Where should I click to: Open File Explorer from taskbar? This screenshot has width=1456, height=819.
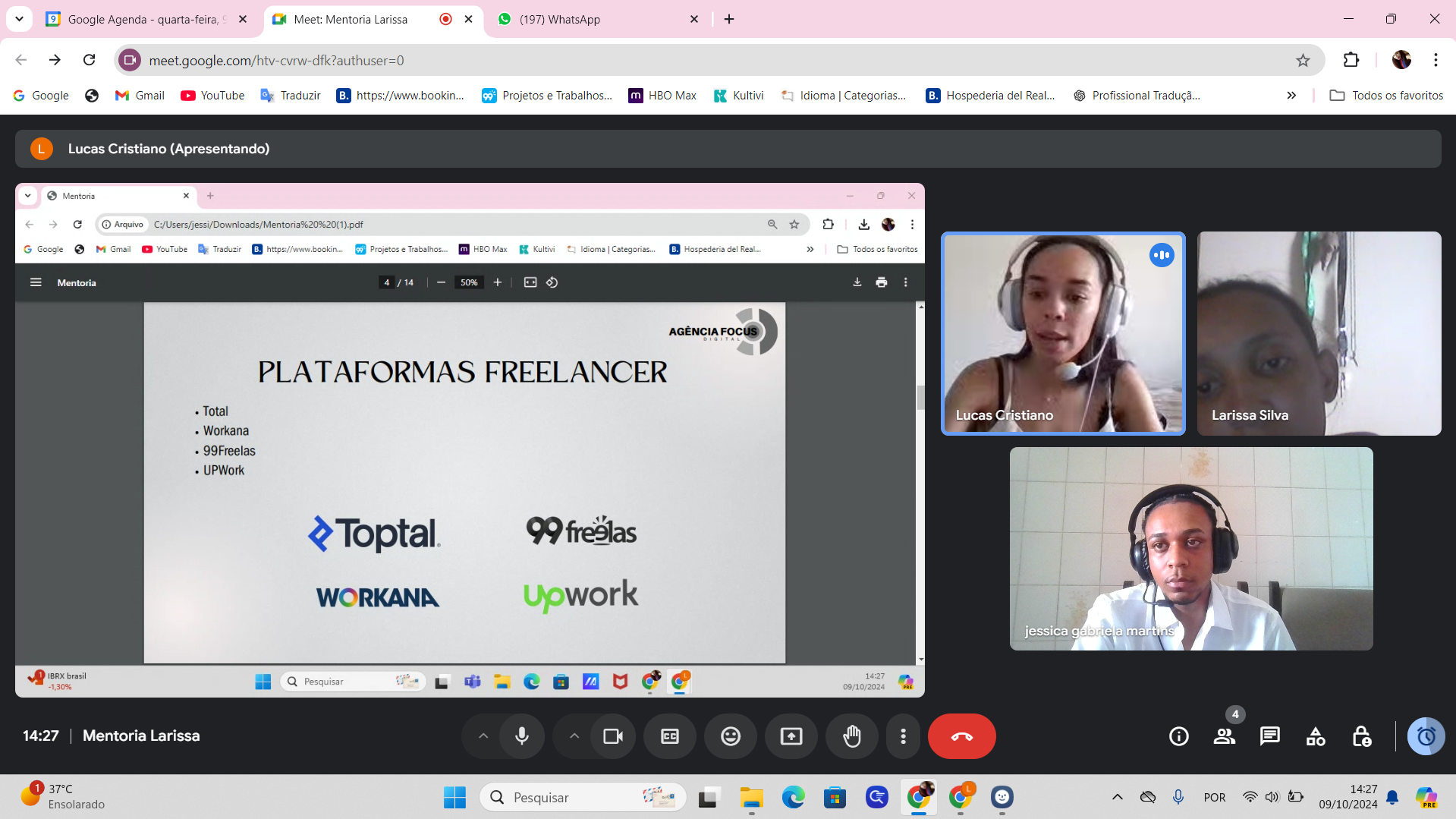coord(751,797)
